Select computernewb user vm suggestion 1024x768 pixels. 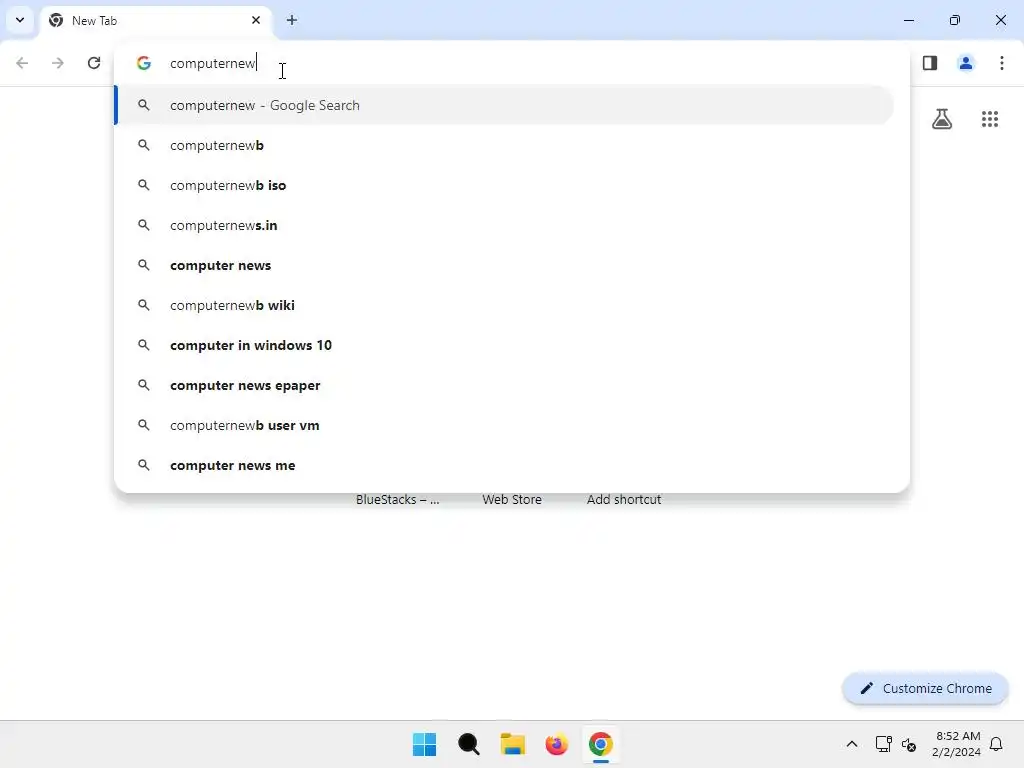click(504, 425)
